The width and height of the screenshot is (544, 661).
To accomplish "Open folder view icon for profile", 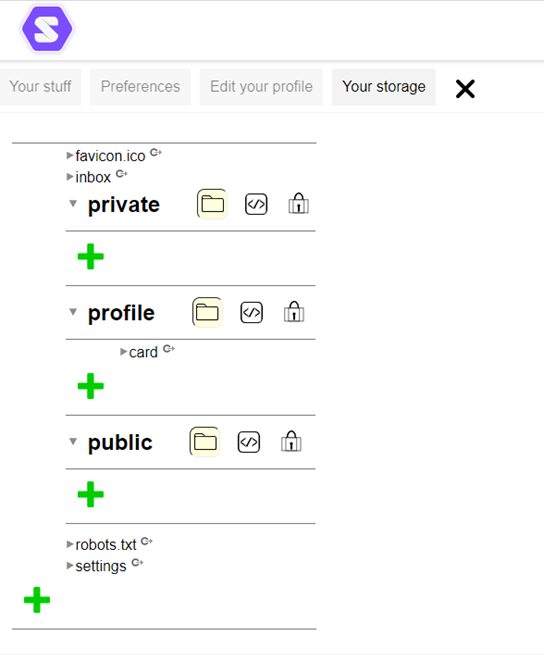I will (207, 312).
